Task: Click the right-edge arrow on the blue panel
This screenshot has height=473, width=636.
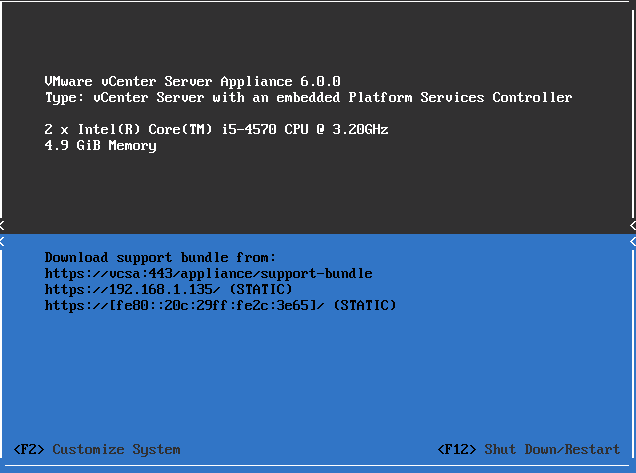Action: [x=632, y=241]
